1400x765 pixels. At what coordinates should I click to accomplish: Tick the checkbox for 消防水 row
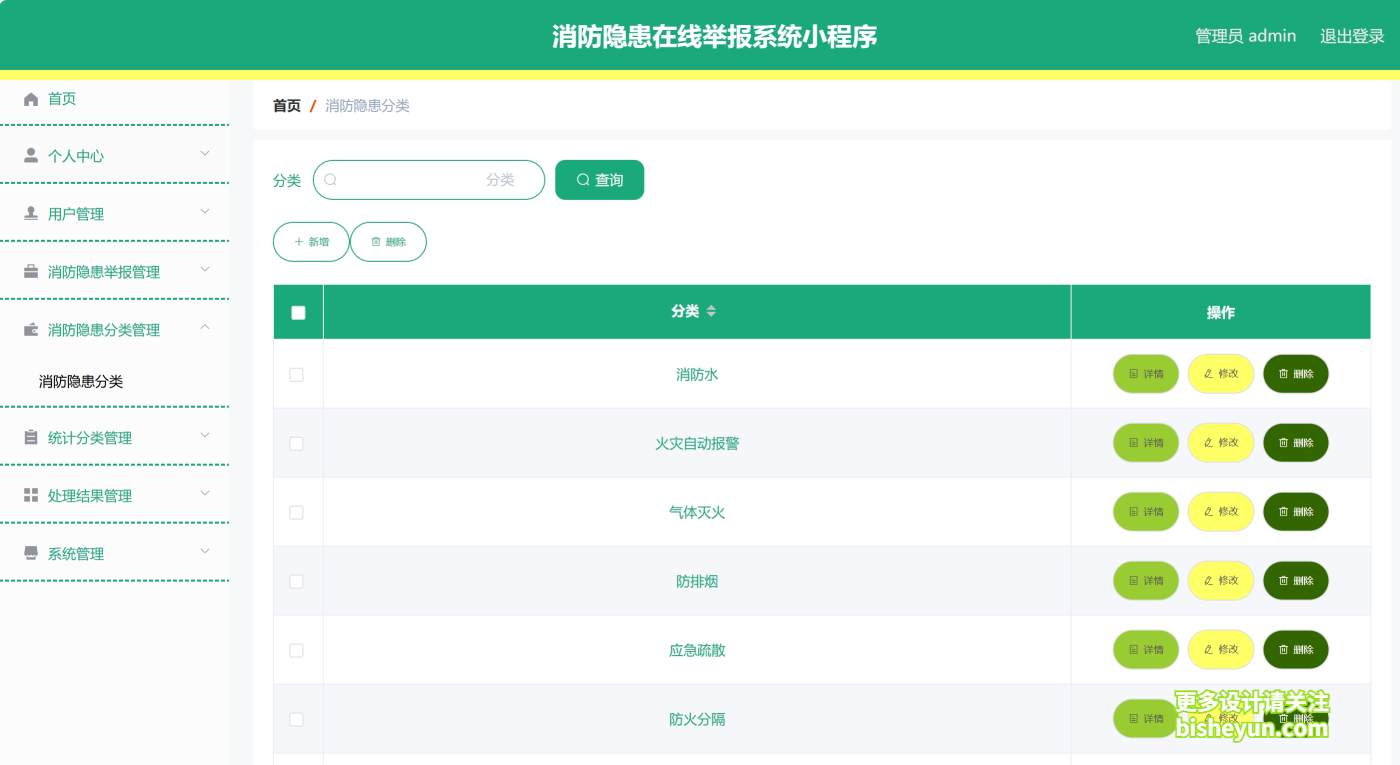297,373
